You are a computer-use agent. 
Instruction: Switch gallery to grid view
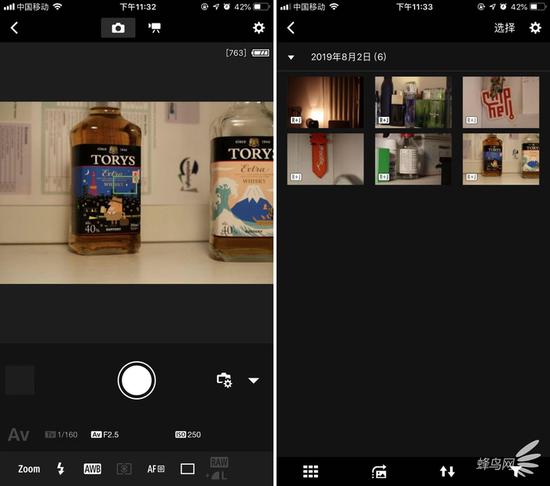tap(310, 472)
